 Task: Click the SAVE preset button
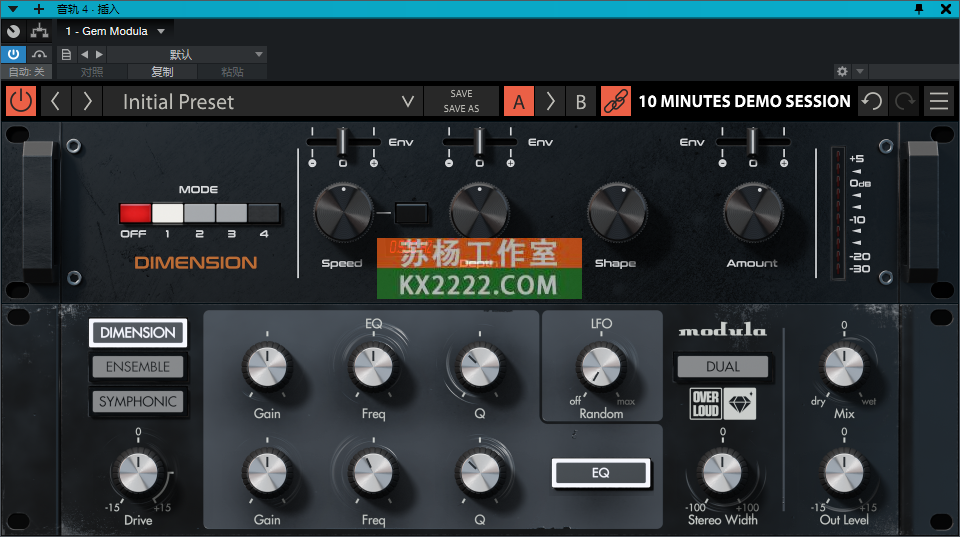coord(461,94)
